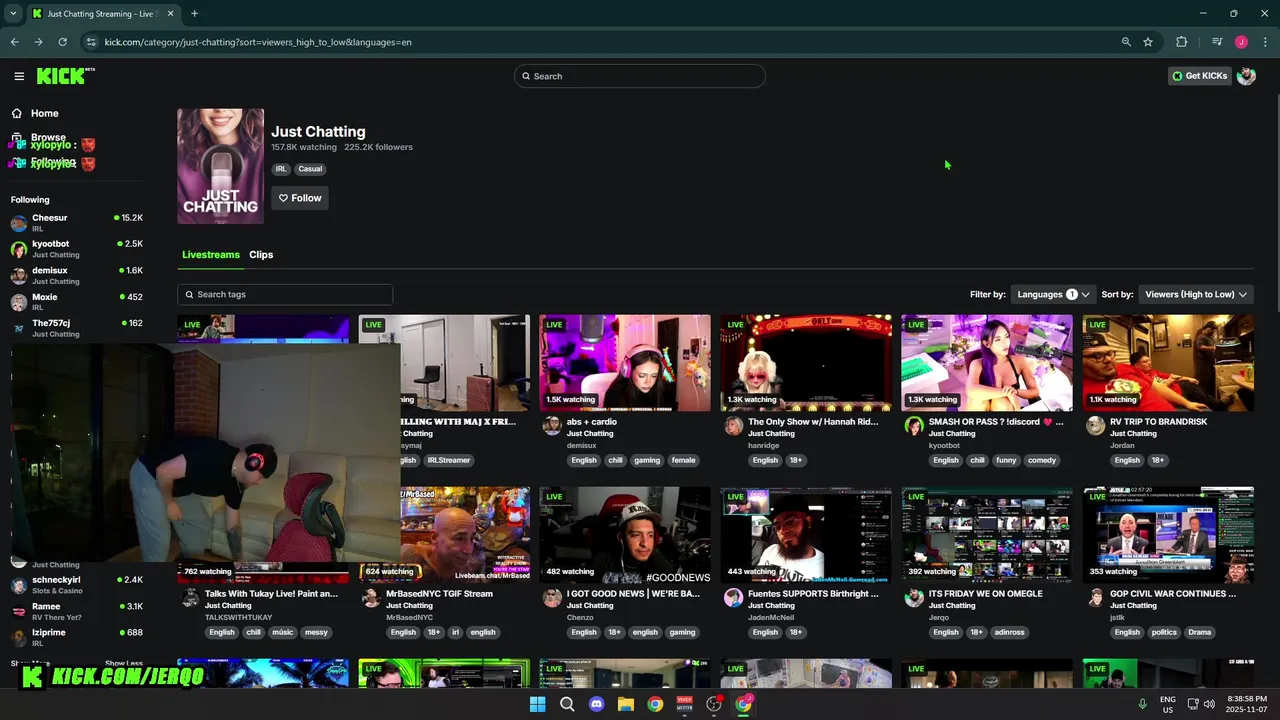Select the messy tag under Talks with Tukay
Viewport: 1280px width, 720px height.
coord(316,632)
